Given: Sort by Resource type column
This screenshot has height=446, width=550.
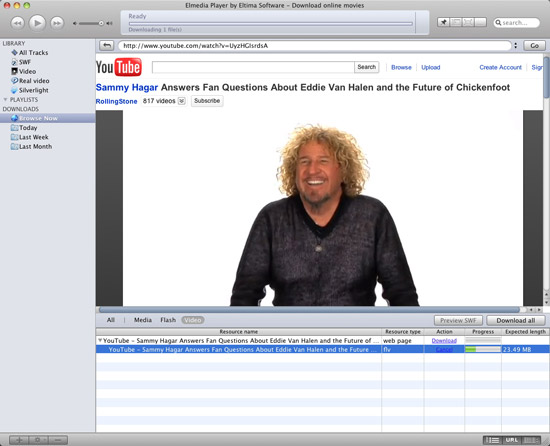Looking at the screenshot, I should tap(403, 332).
